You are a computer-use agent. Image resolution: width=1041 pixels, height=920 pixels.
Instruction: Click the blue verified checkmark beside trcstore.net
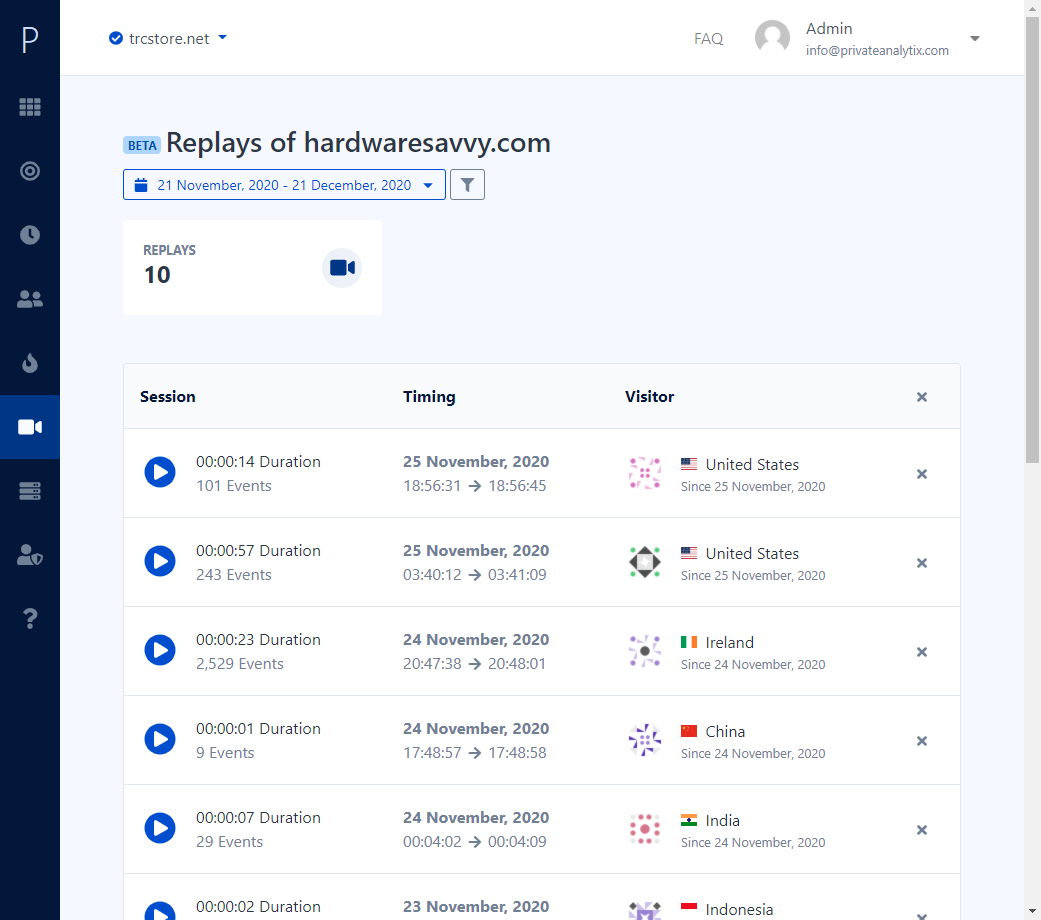tap(116, 38)
